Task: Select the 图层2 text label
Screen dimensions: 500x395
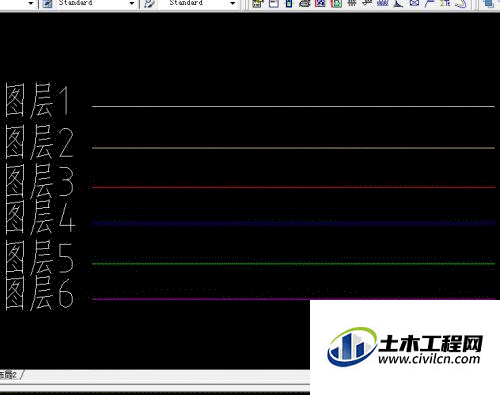Action: click(39, 142)
